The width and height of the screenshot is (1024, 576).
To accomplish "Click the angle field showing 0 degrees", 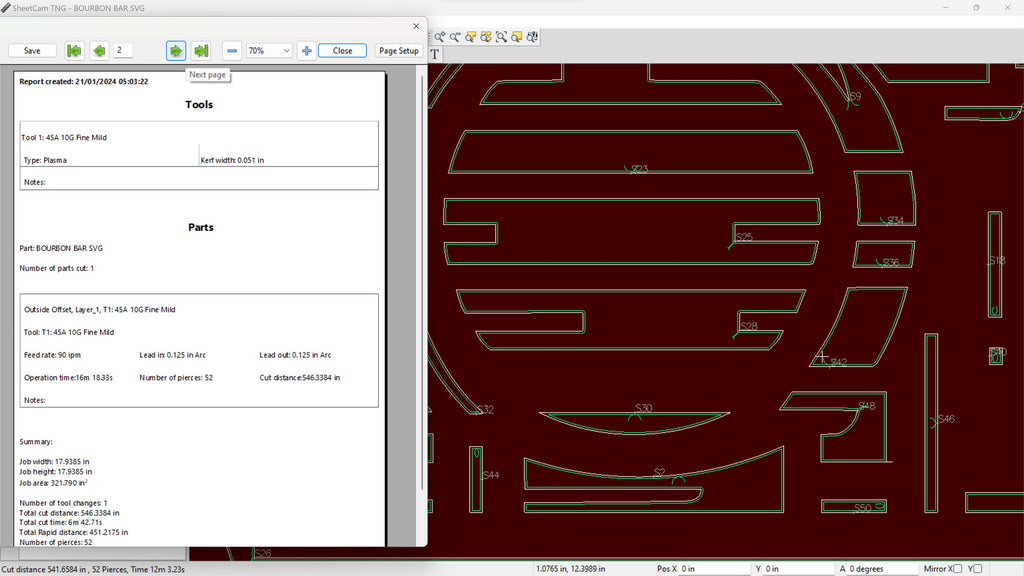I will [x=882, y=569].
